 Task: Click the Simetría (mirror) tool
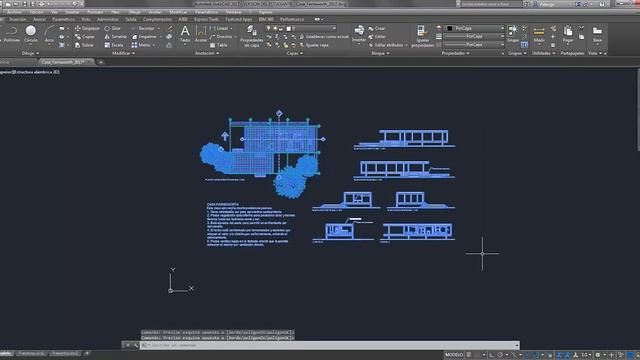pyautogui.click(x=116, y=37)
